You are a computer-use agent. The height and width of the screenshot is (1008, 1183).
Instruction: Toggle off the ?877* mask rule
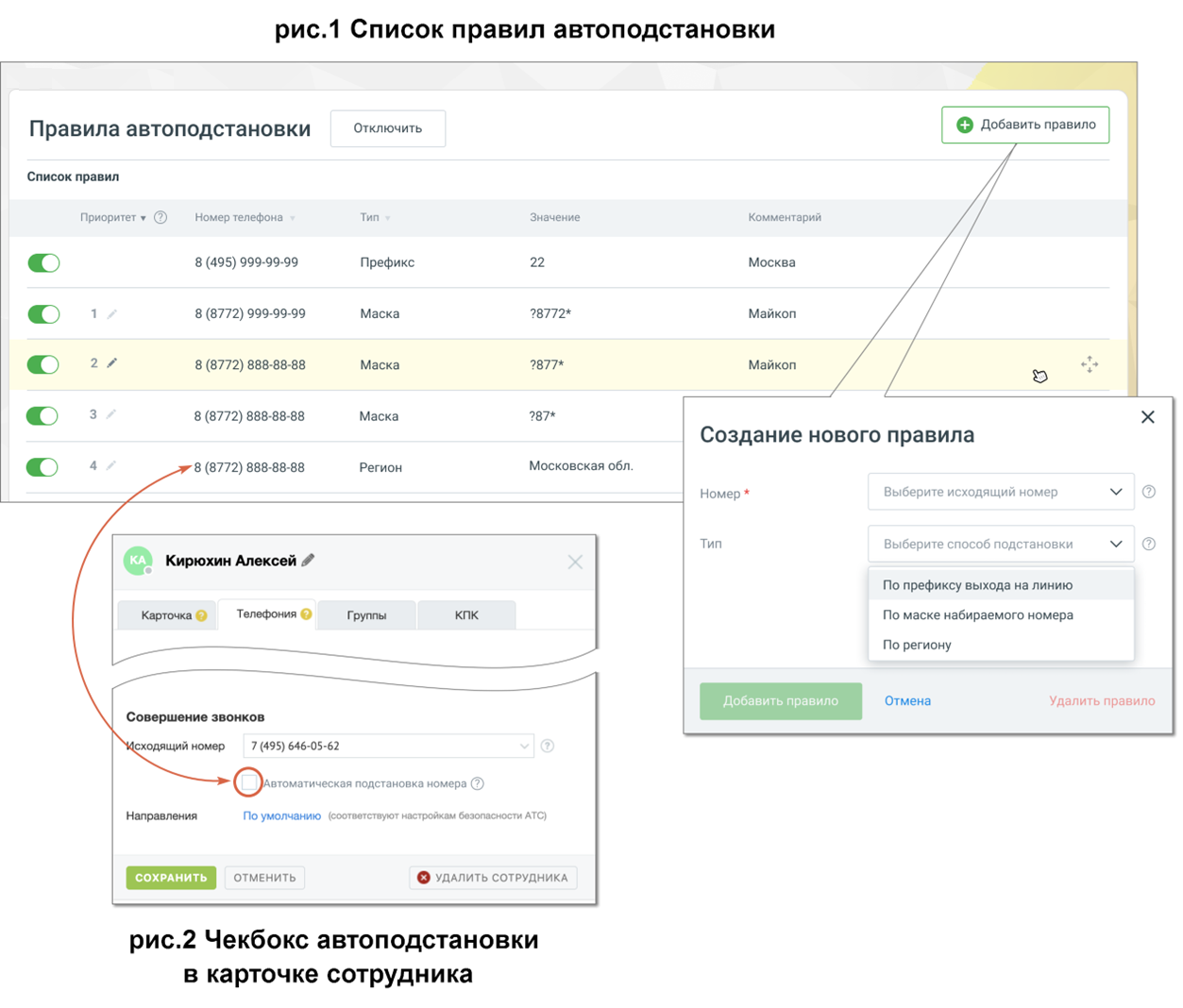pos(43,364)
